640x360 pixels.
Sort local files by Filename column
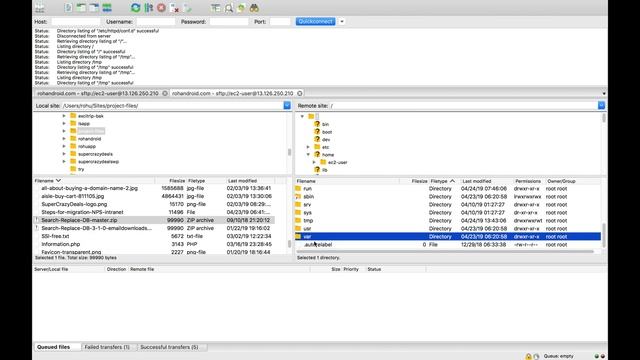click(x=94, y=180)
